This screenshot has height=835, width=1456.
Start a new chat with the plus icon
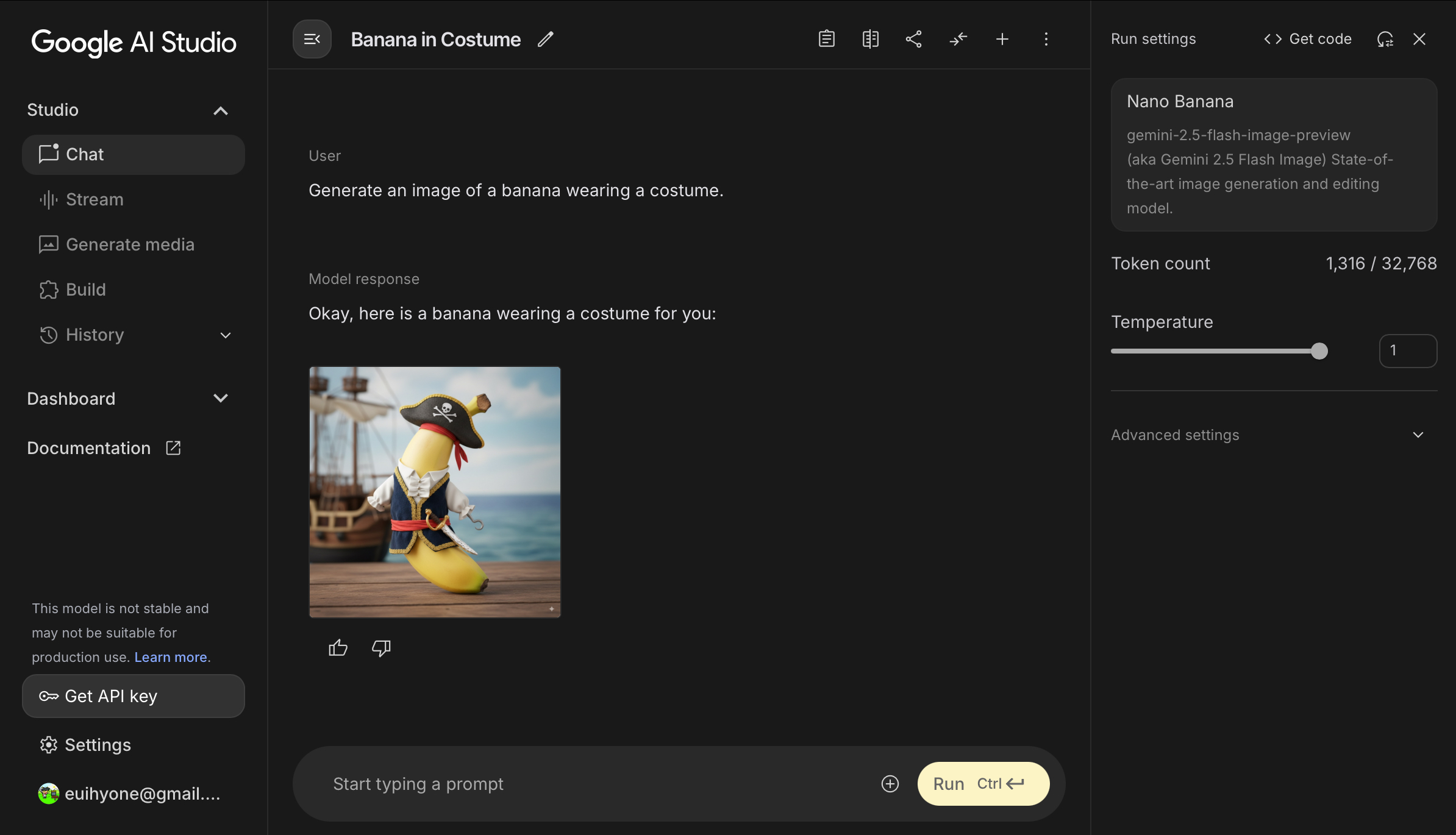[x=1002, y=40]
